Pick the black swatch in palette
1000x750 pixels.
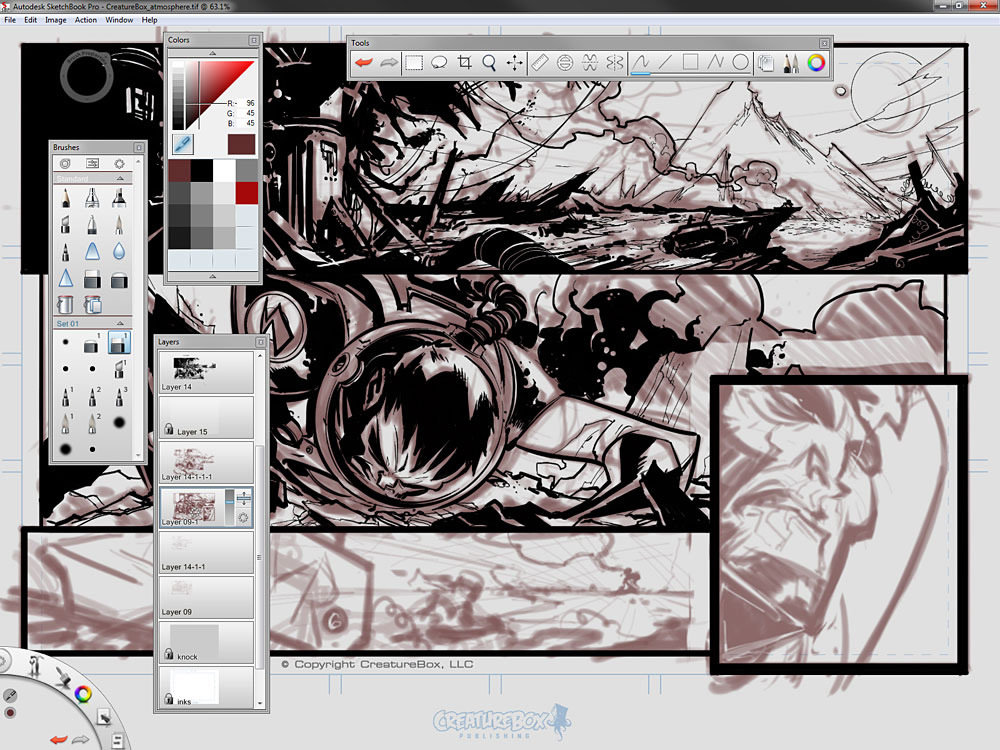[202, 170]
